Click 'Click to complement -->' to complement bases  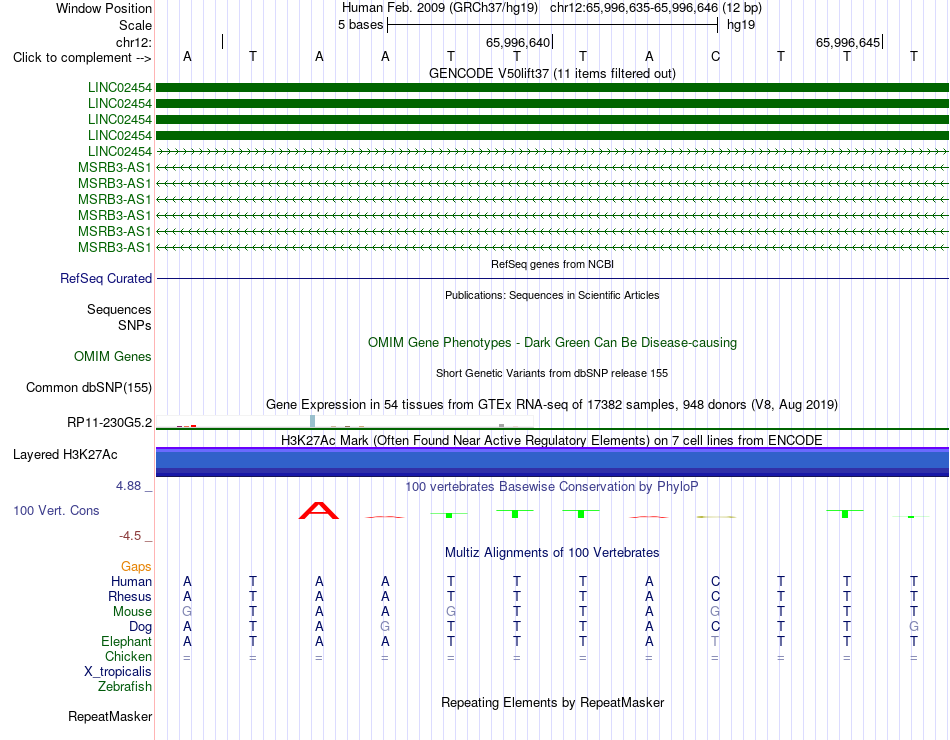pyautogui.click(x=82, y=58)
